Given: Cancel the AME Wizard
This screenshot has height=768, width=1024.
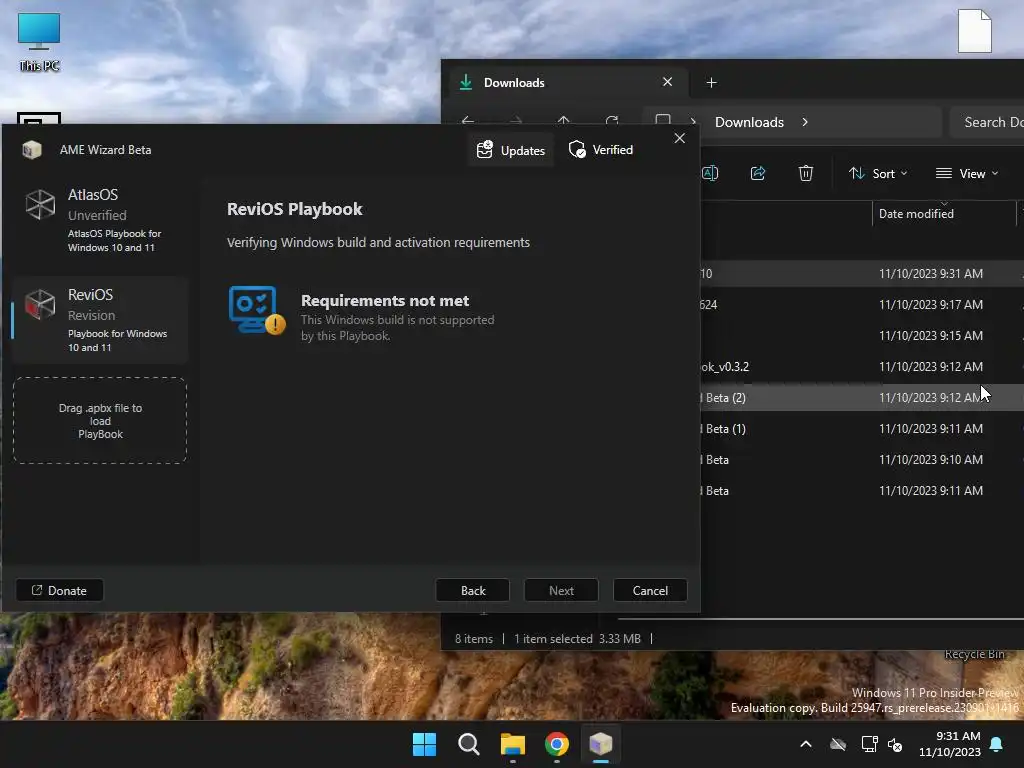Looking at the screenshot, I should pos(650,590).
